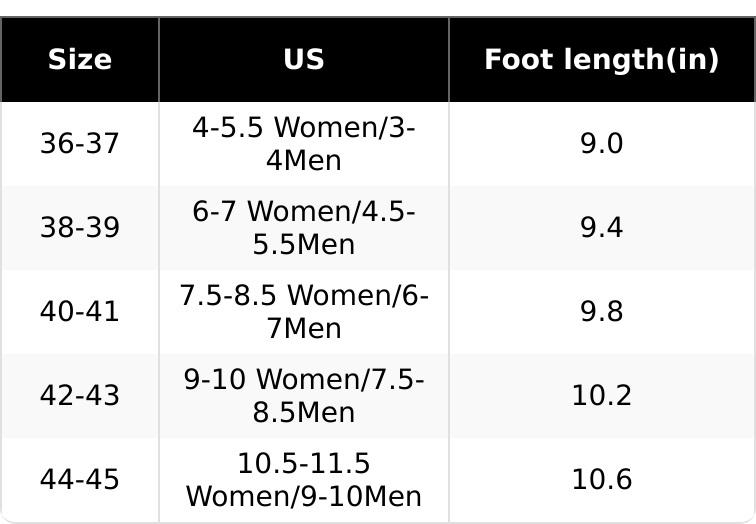Screen dimensions: 756x524
Task: Click the 'Women/9-10Men' text line
Action: (304, 496)
